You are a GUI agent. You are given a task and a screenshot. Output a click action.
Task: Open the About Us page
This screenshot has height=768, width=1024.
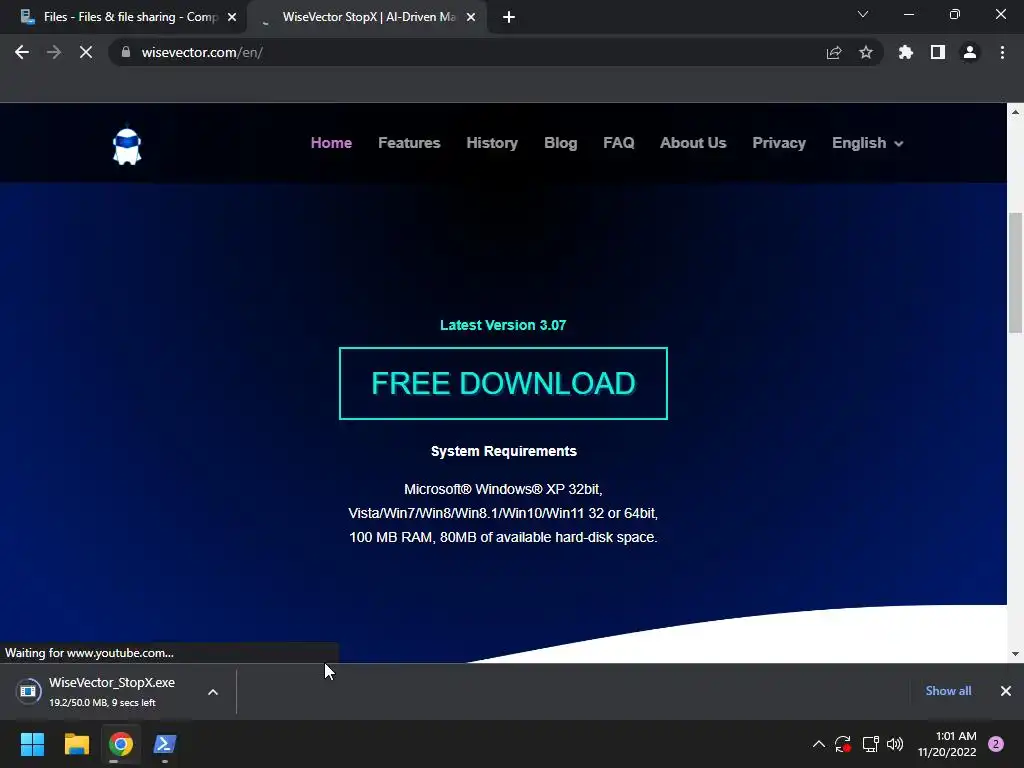pyautogui.click(x=693, y=143)
